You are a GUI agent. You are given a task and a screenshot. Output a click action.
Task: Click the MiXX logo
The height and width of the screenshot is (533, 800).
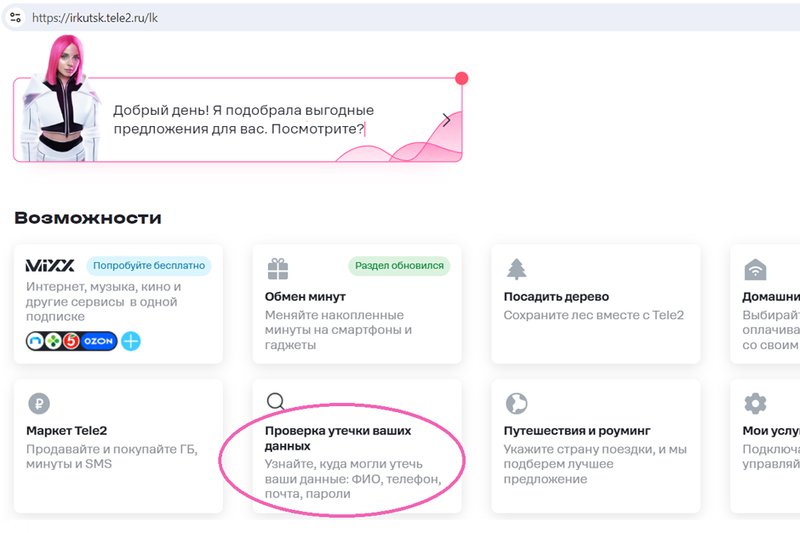(x=50, y=266)
